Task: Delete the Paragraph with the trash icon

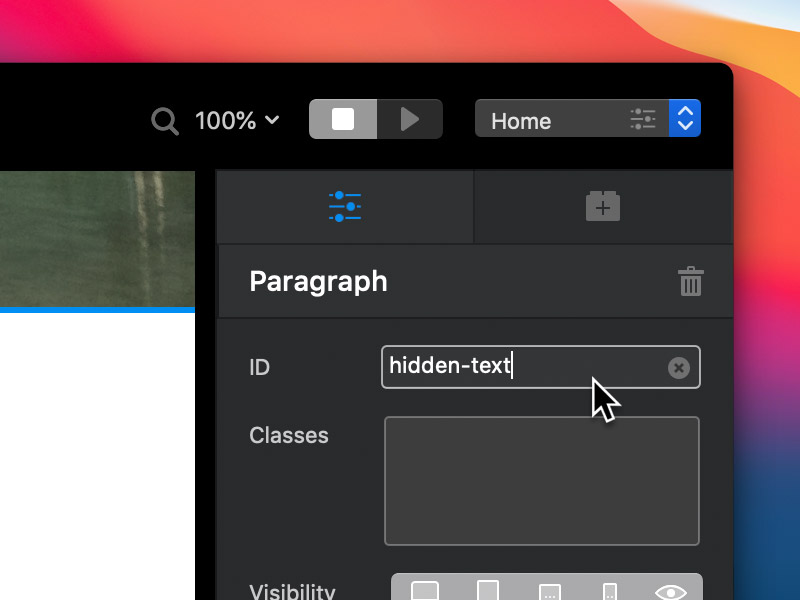Action: tap(691, 281)
